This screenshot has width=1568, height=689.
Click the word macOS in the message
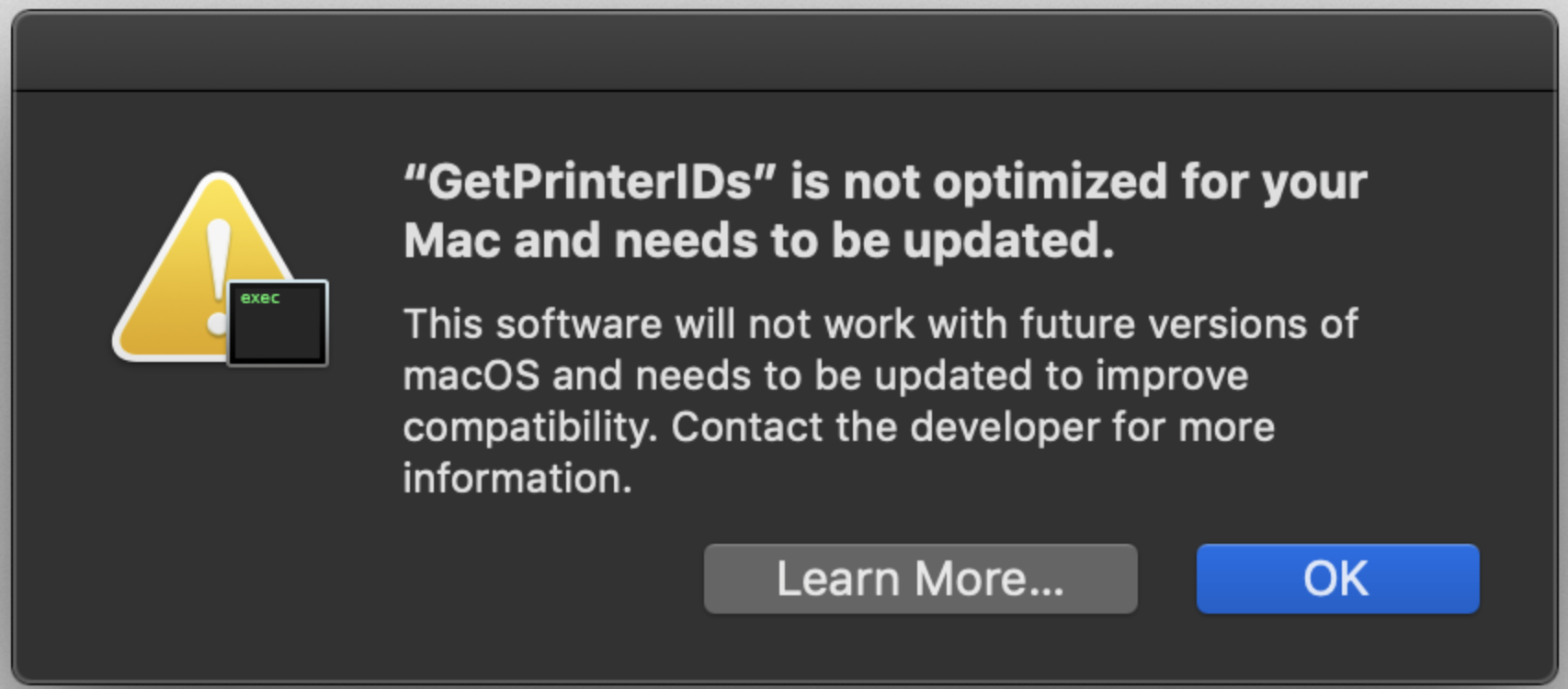coord(471,376)
